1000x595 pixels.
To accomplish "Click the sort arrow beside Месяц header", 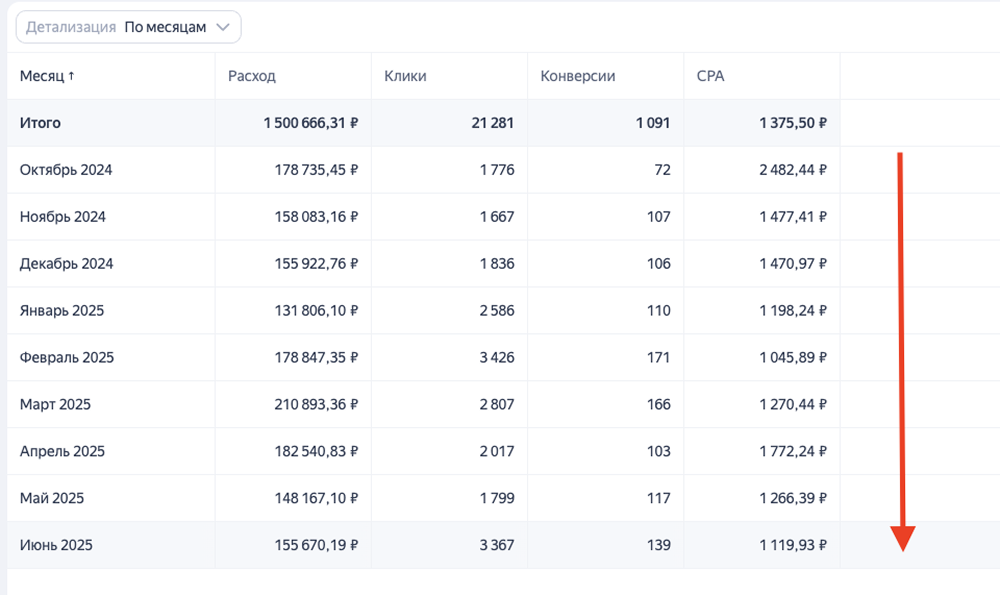I will click(x=71, y=76).
